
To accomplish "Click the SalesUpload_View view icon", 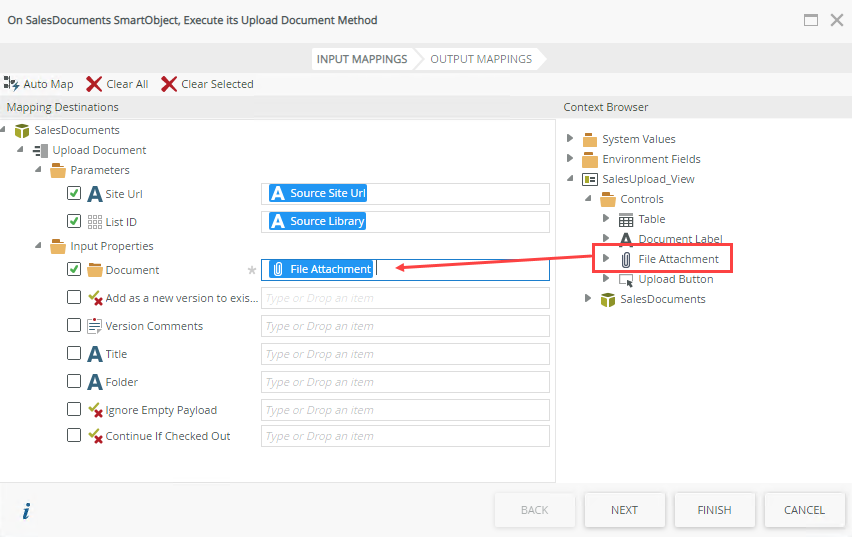I will (x=590, y=179).
